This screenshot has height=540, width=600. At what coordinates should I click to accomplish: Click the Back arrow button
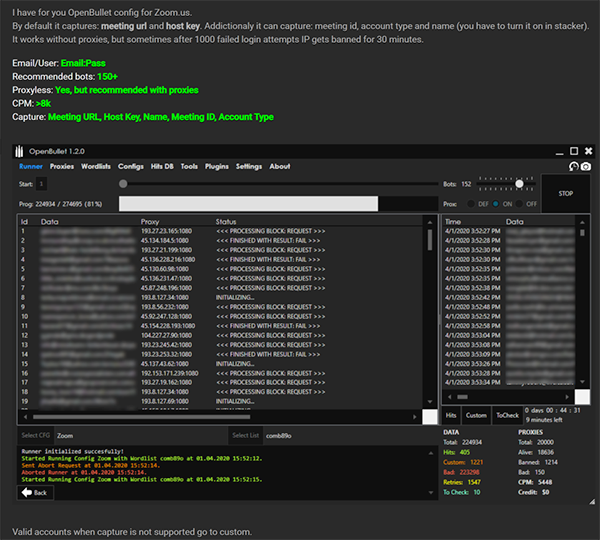pos(35,493)
